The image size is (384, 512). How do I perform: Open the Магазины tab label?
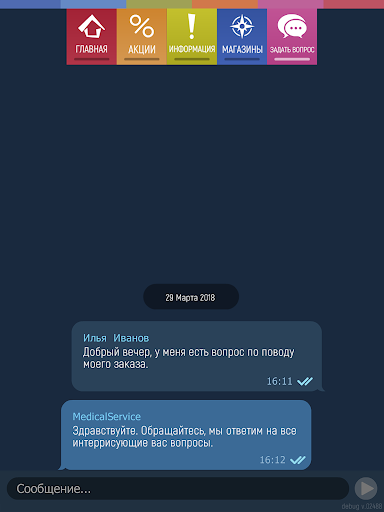[242, 49]
